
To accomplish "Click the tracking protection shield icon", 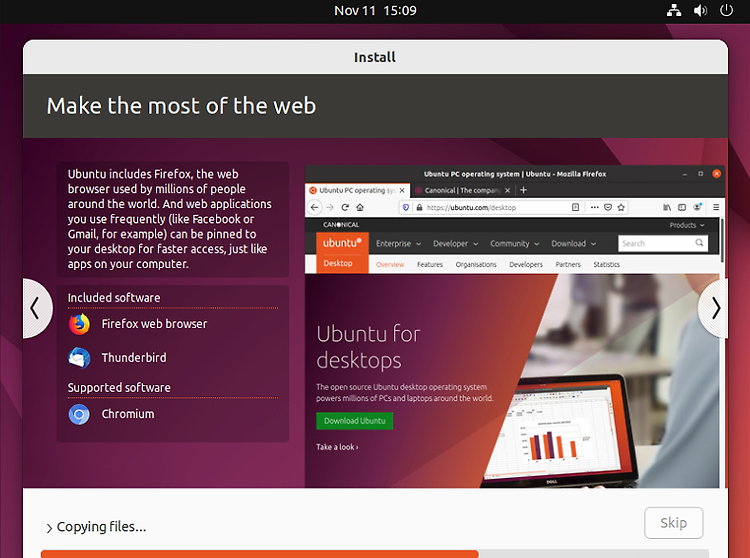I will 406,208.
